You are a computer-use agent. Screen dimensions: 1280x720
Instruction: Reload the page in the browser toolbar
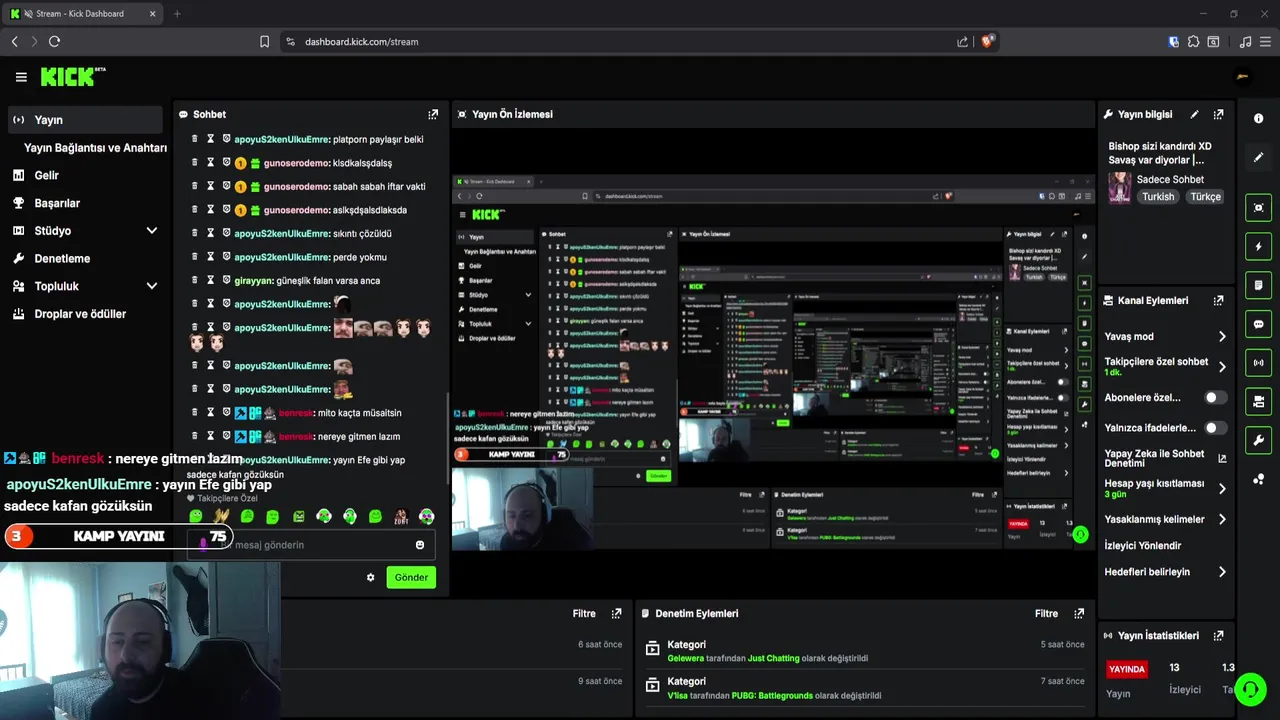point(54,41)
